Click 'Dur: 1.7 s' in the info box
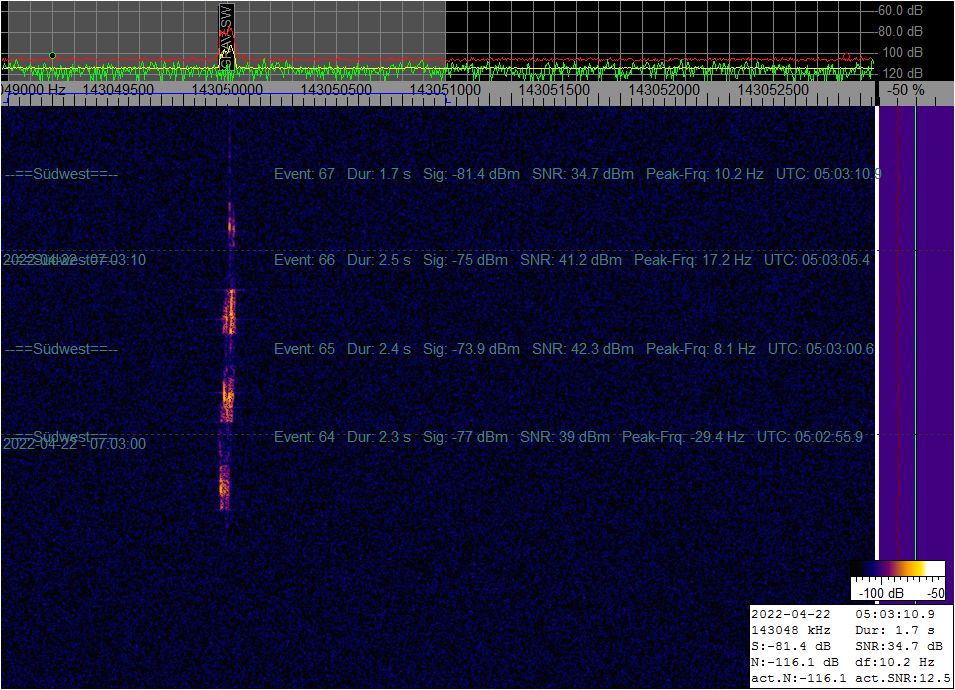955x690 pixels. pyautogui.click(x=895, y=630)
